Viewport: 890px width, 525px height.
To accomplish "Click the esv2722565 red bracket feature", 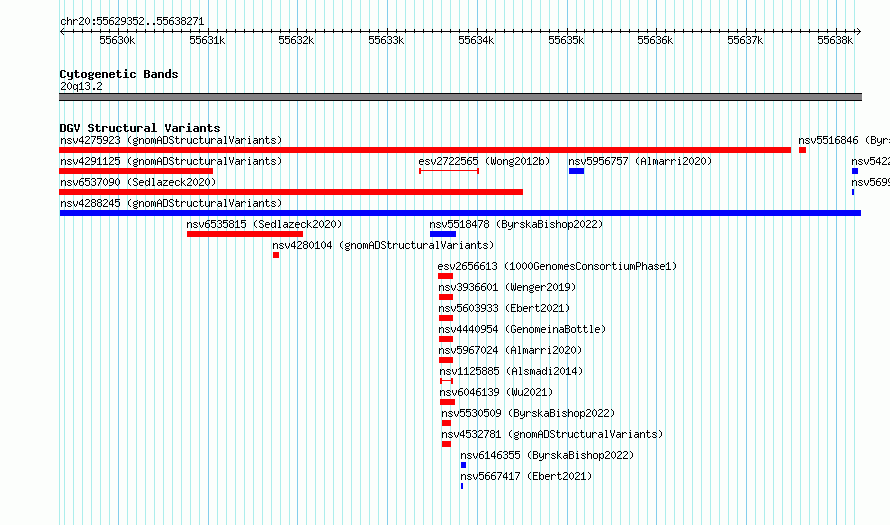I will tap(449, 171).
